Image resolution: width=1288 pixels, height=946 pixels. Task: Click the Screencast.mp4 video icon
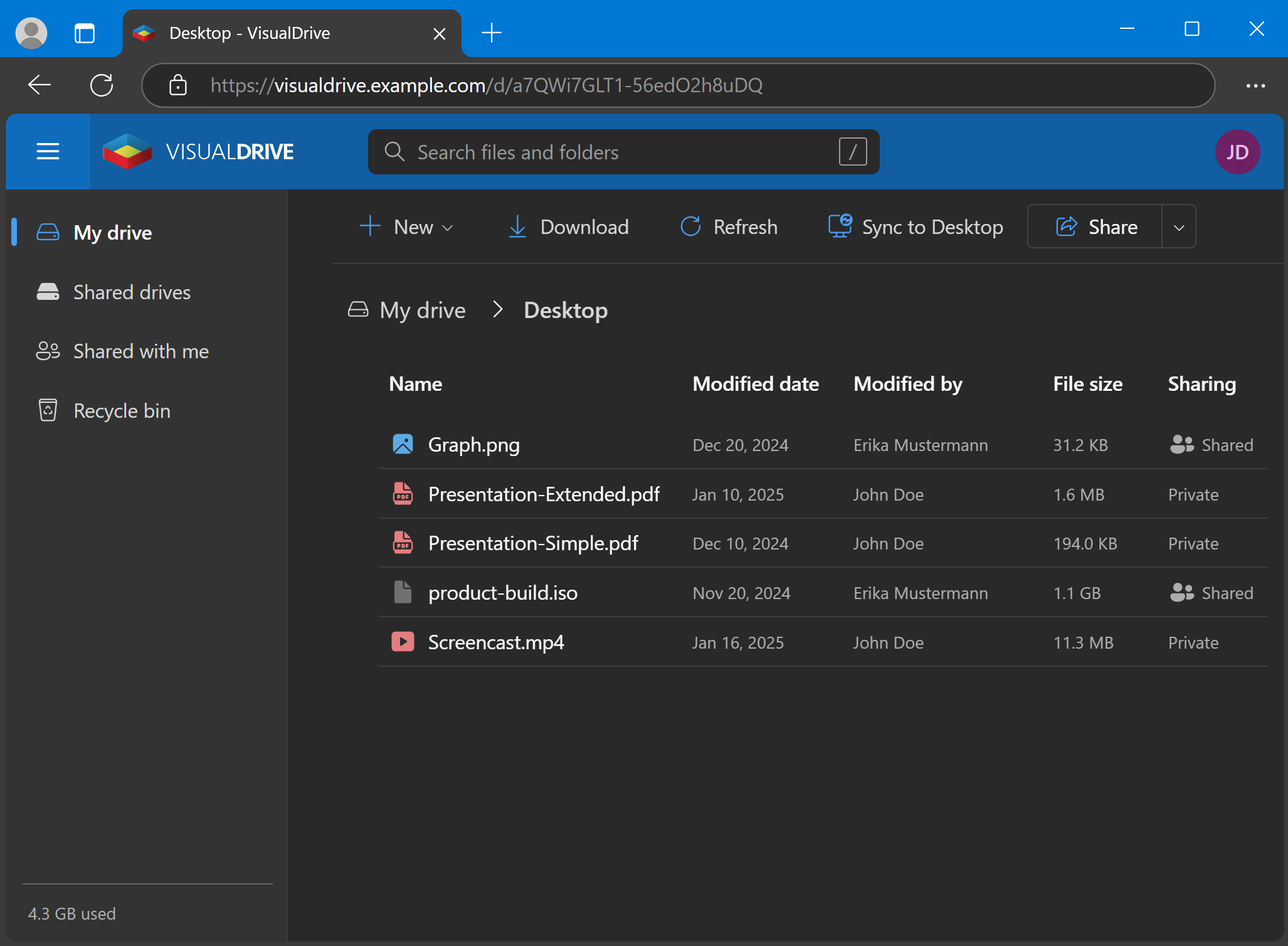pos(402,641)
